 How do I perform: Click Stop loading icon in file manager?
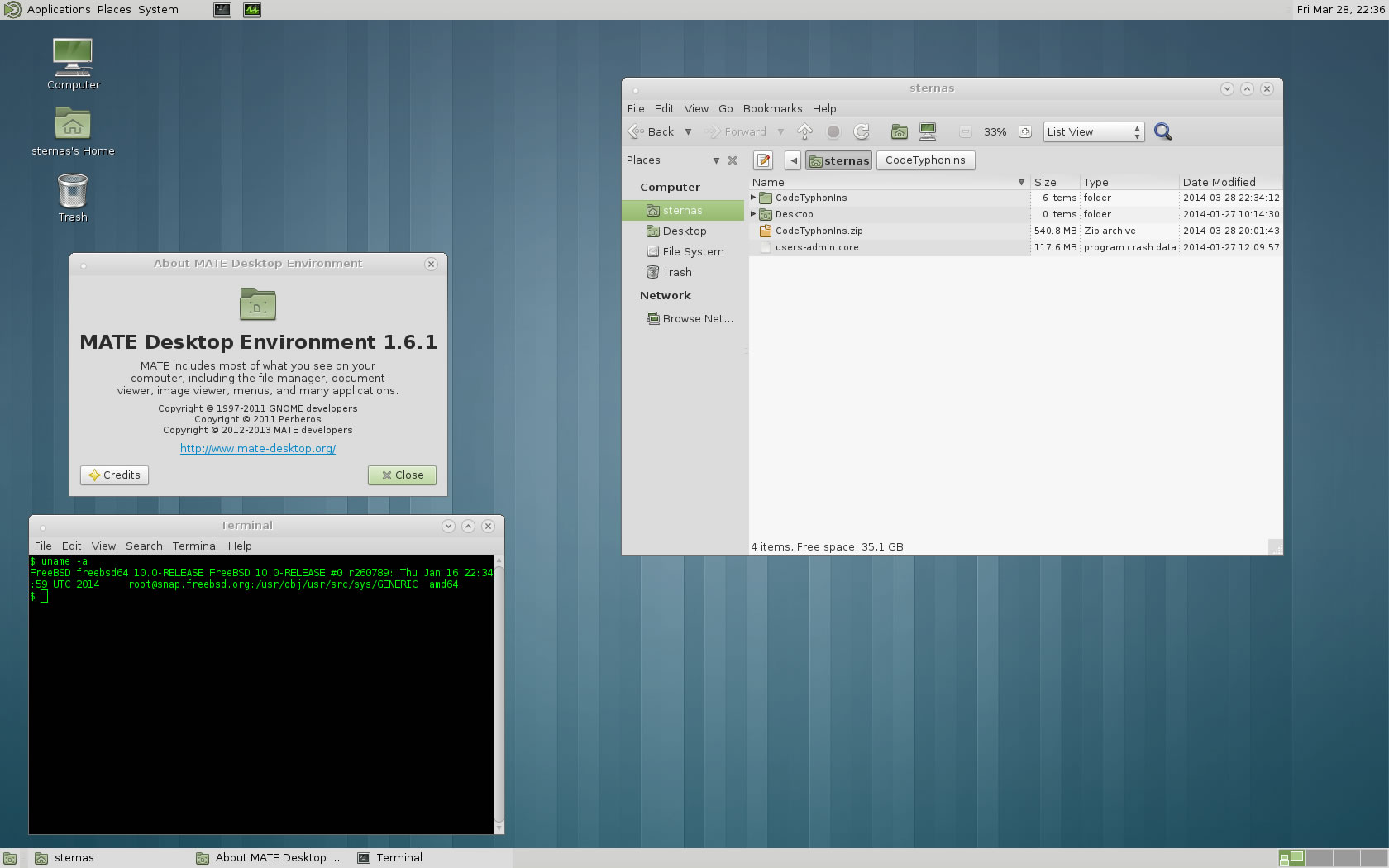click(x=833, y=131)
